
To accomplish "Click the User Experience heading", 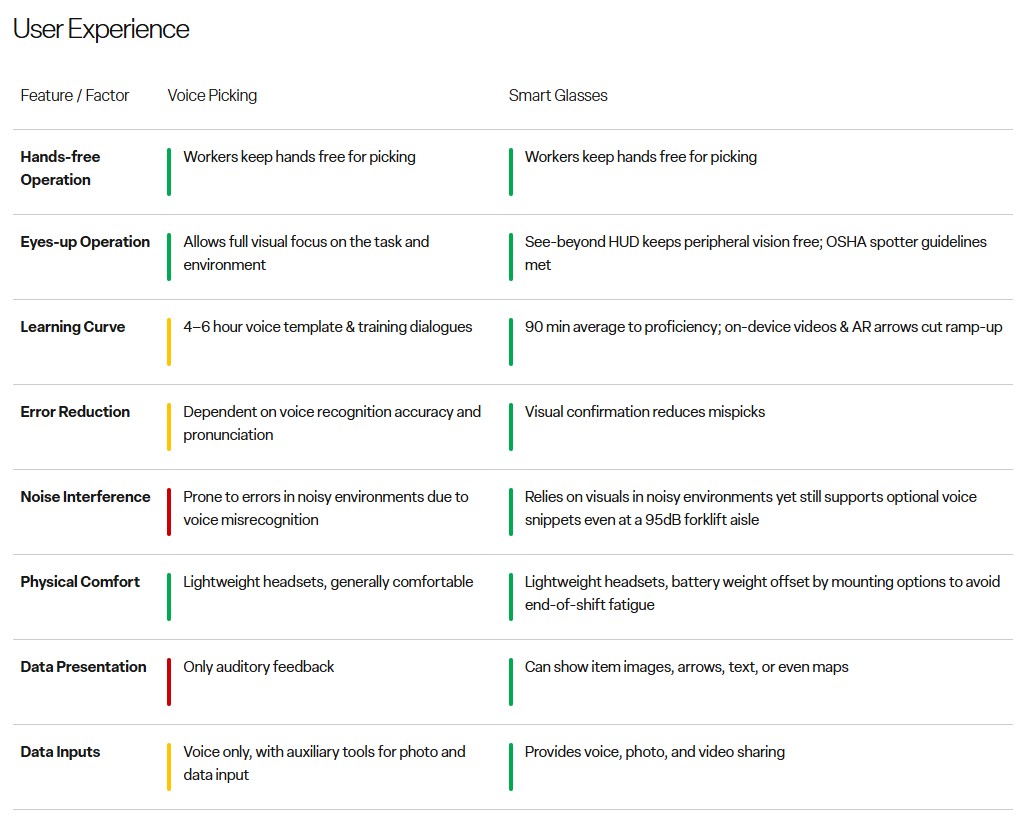I will [101, 30].
